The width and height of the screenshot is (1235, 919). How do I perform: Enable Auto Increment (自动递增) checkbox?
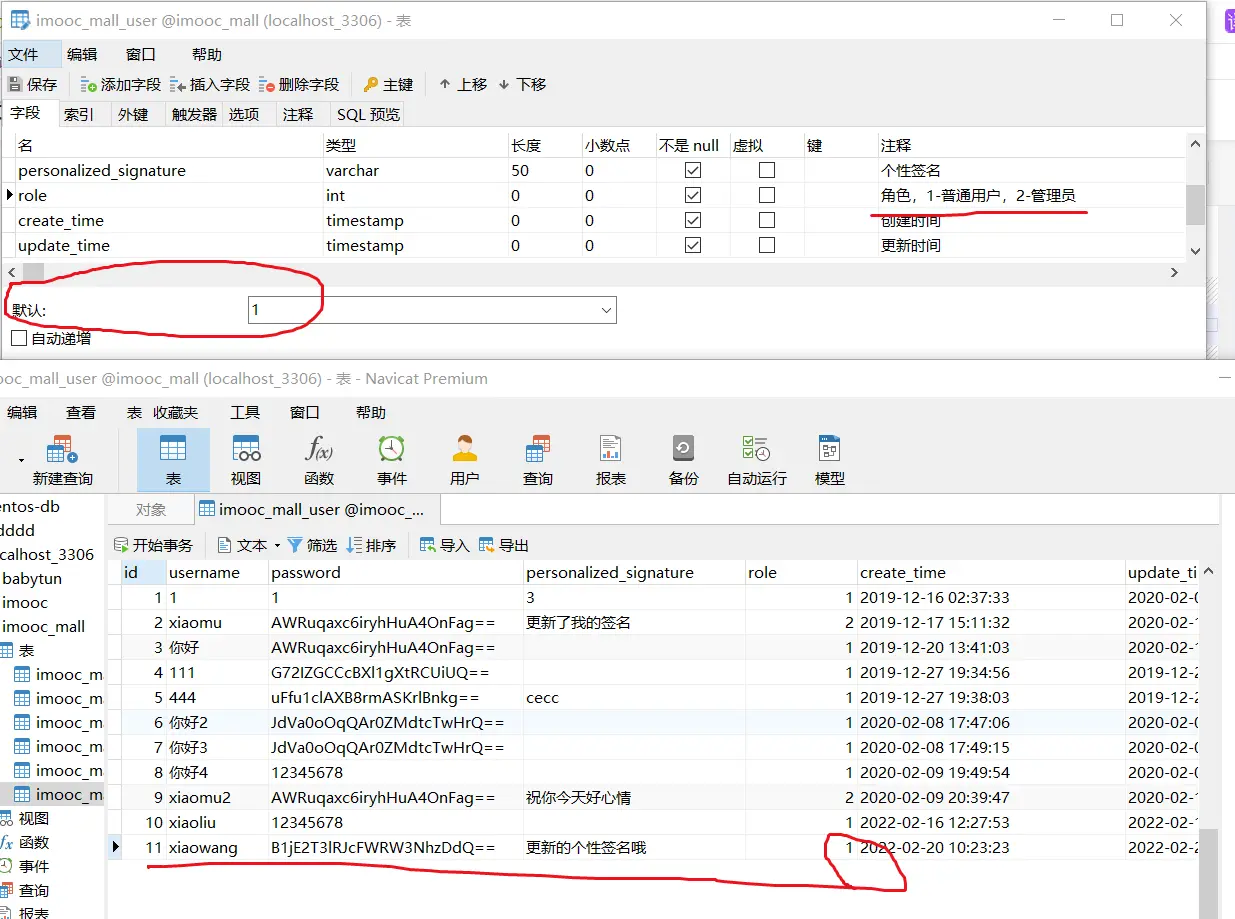19,338
